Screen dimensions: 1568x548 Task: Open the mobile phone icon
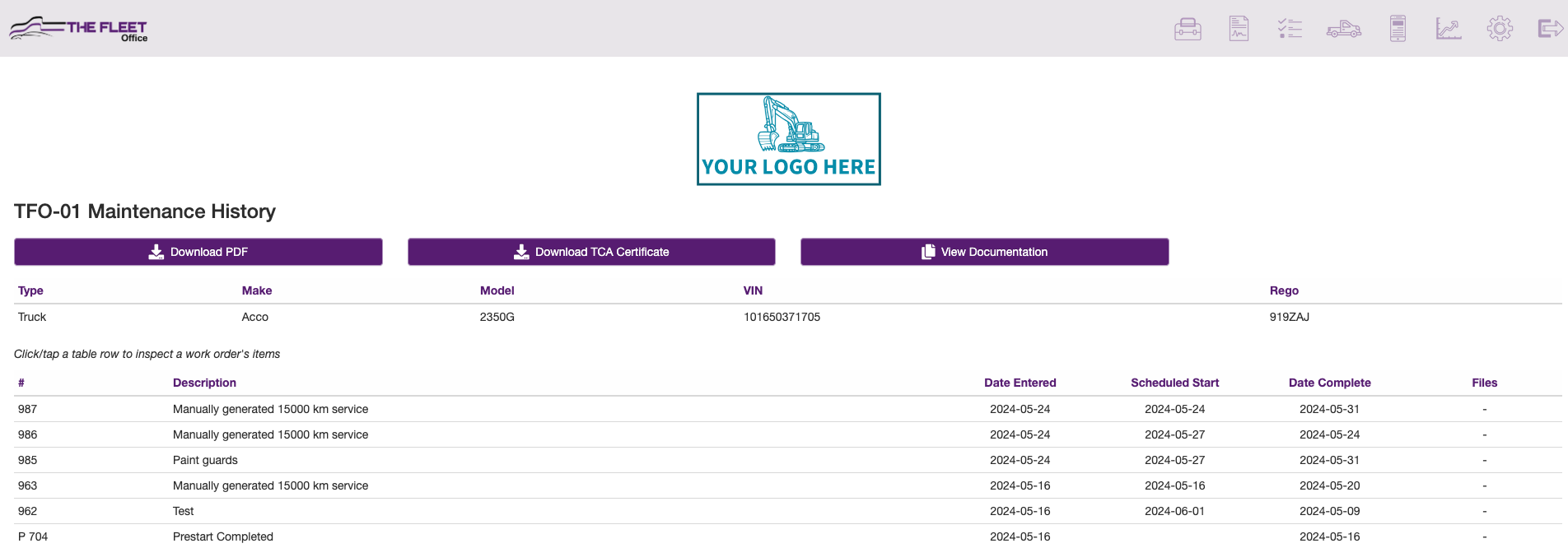1398,29
